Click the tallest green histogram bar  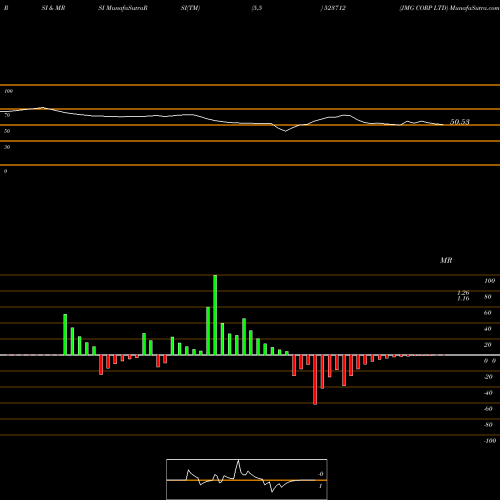(215, 315)
